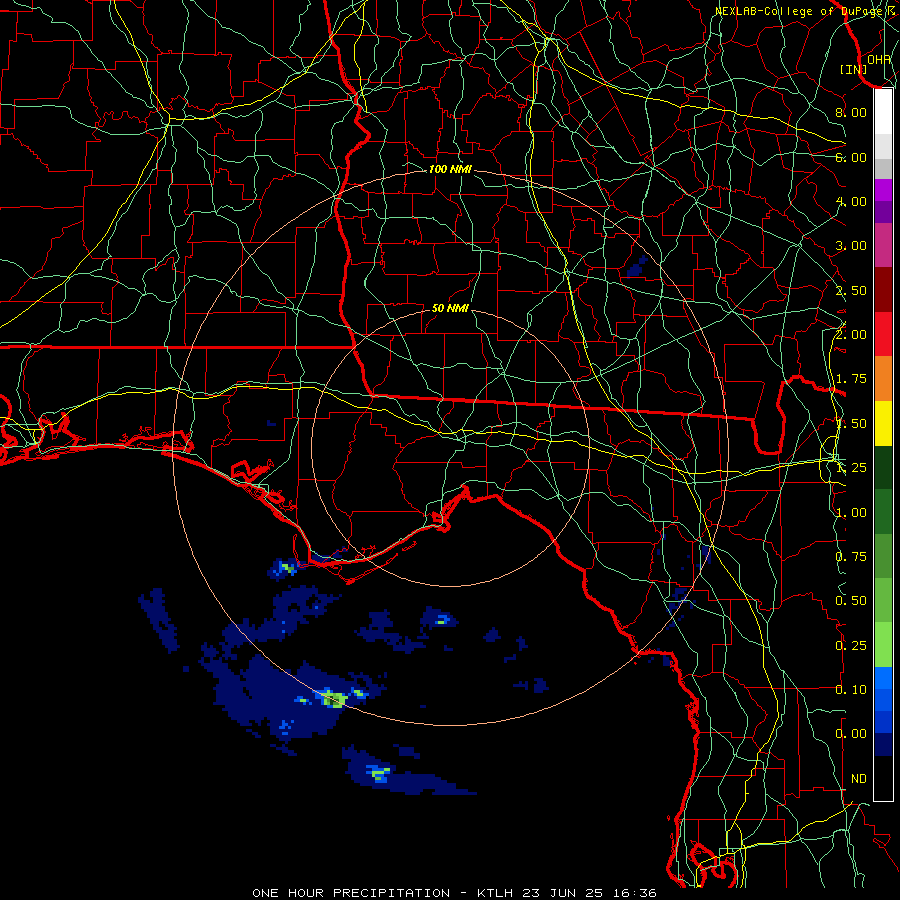The width and height of the screenshot is (900, 900).
Task: Click the 0.50 legend value
Action: (851, 601)
